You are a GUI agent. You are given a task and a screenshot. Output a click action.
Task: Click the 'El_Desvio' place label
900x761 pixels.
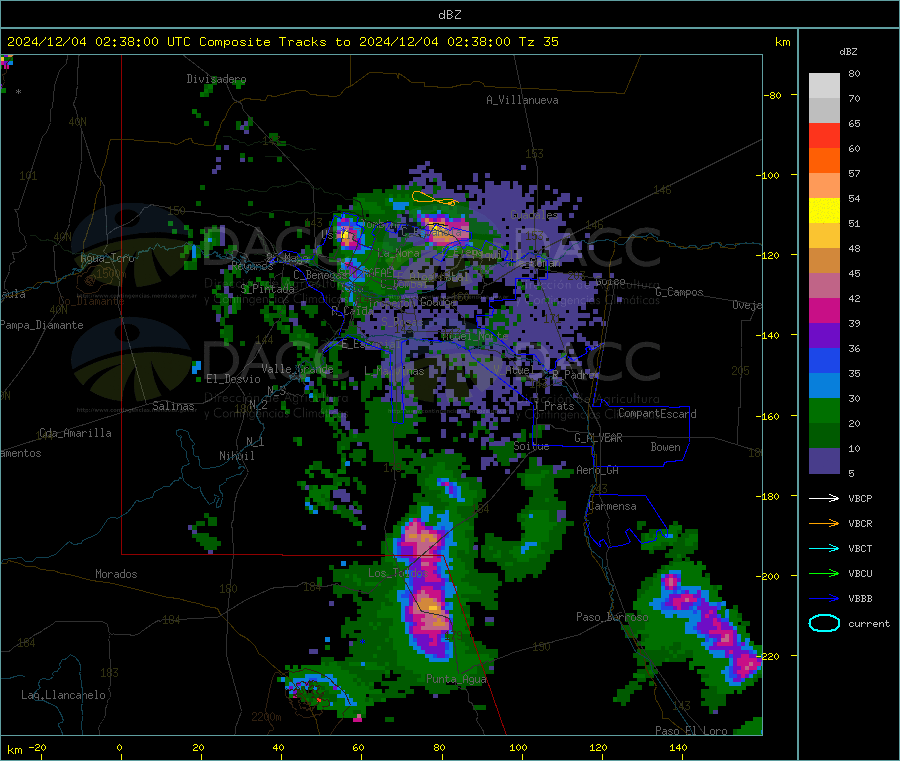click(x=233, y=379)
